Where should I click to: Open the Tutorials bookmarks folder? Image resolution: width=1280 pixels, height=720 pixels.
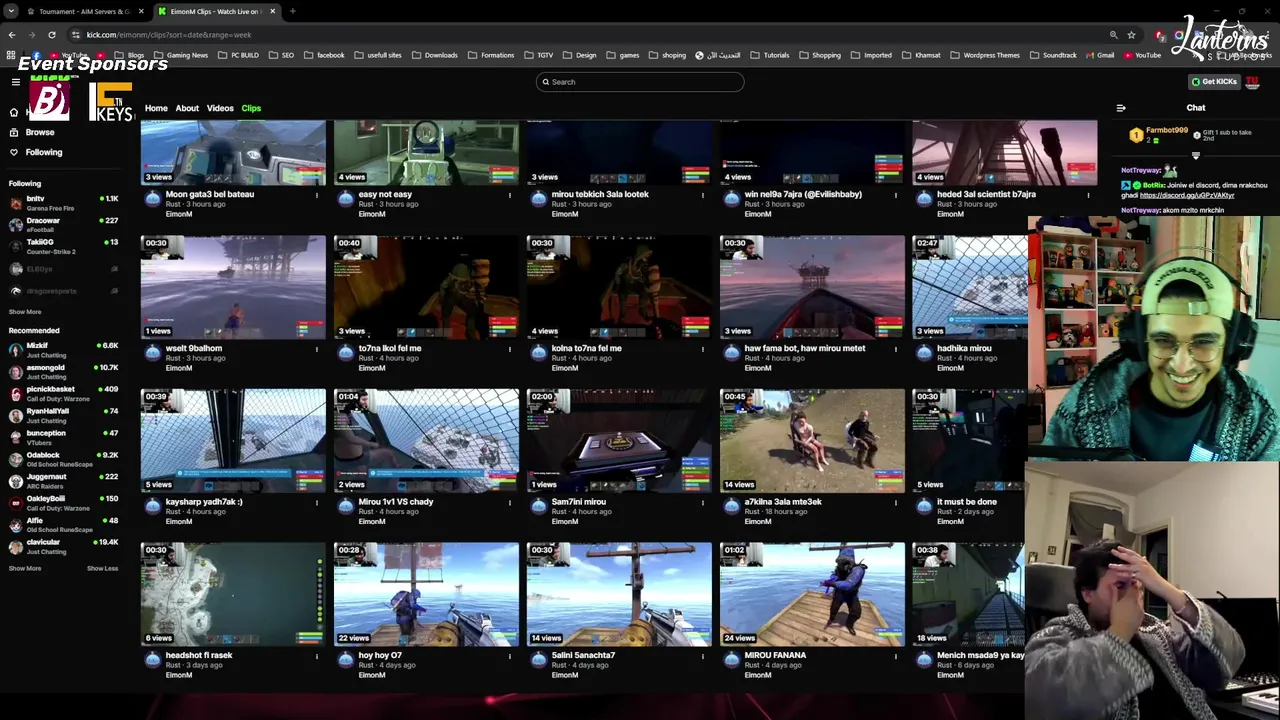coord(770,55)
